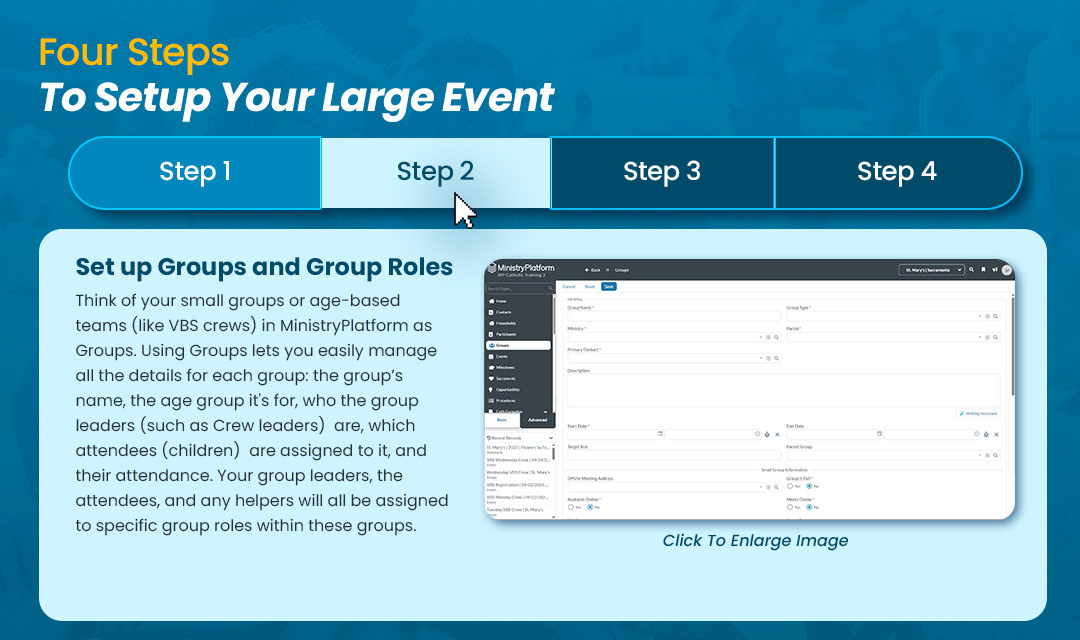1080x640 pixels.
Task: Open the Group Type lookup magnifier
Action: coord(995,316)
